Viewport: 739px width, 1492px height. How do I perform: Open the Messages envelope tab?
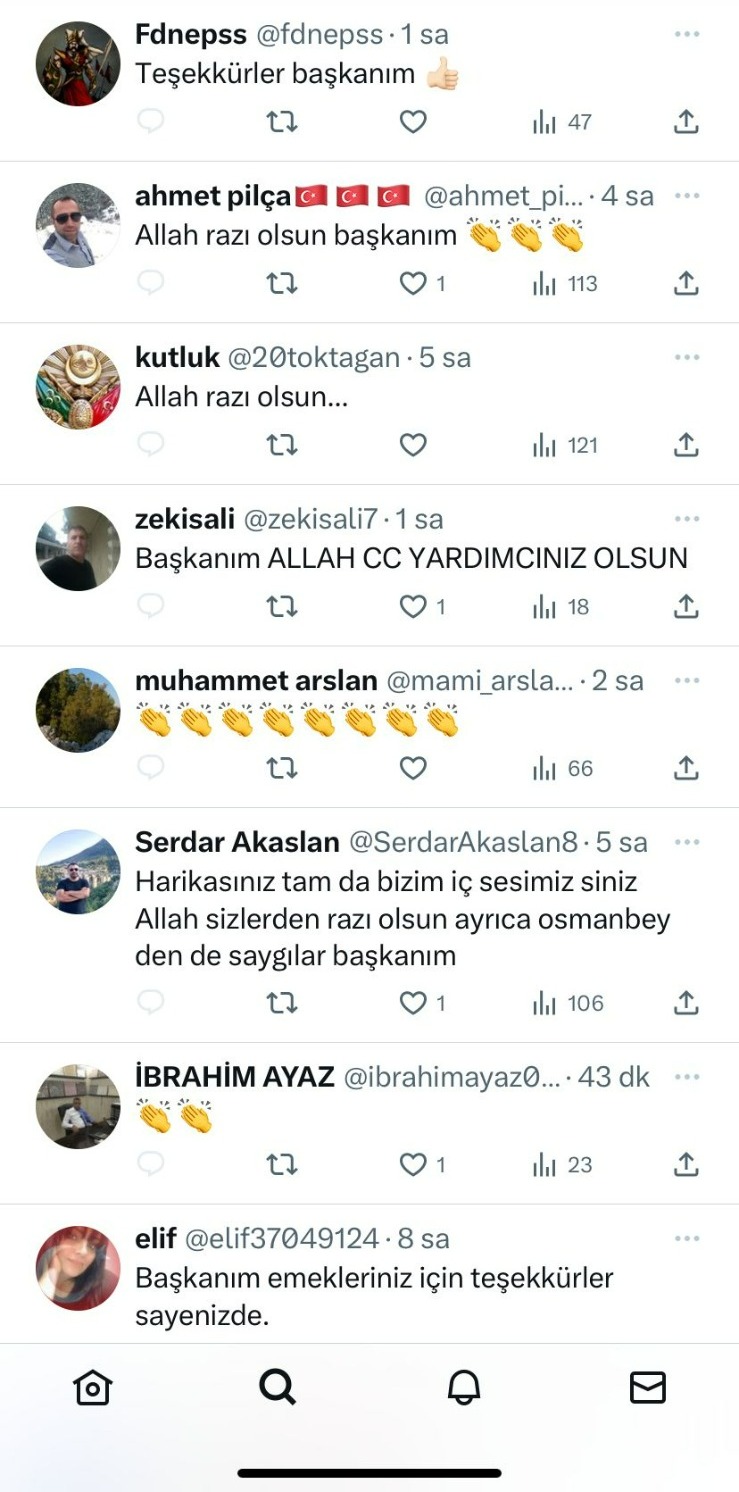pos(648,1388)
